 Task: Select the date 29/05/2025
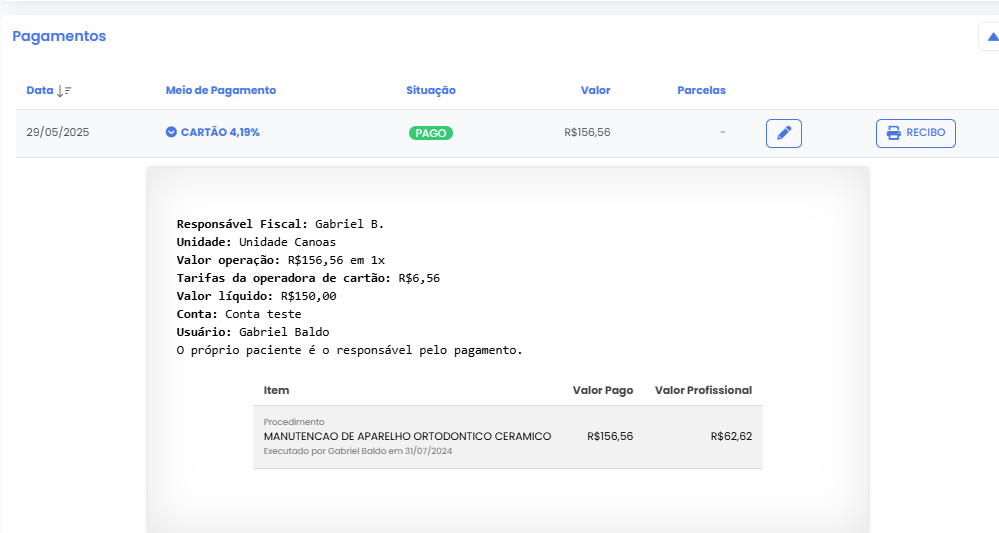(57, 132)
